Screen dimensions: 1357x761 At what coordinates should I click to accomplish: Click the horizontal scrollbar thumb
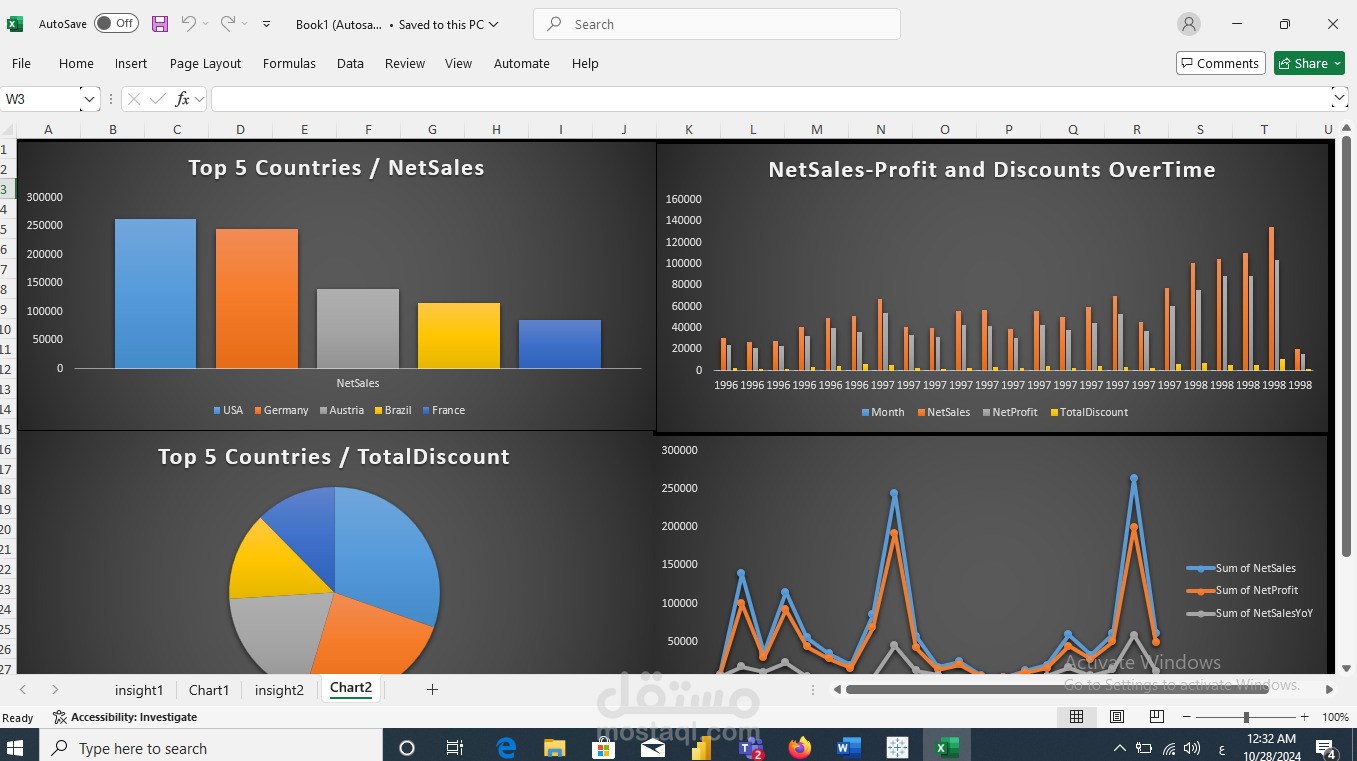coord(1056,689)
